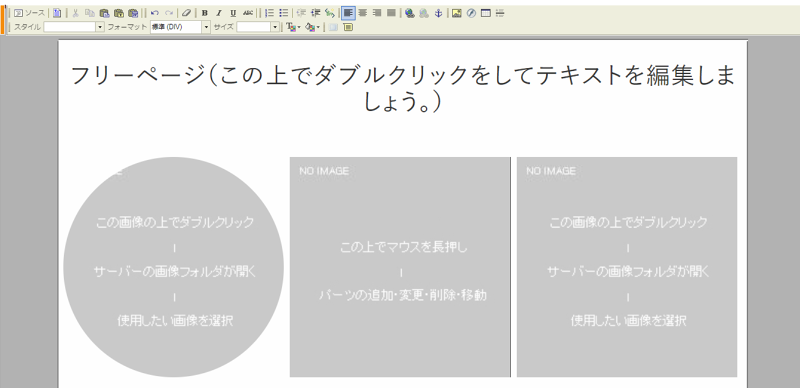The width and height of the screenshot is (800, 388).
Task: Click the eraser remove-format icon
Action: coord(186,13)
